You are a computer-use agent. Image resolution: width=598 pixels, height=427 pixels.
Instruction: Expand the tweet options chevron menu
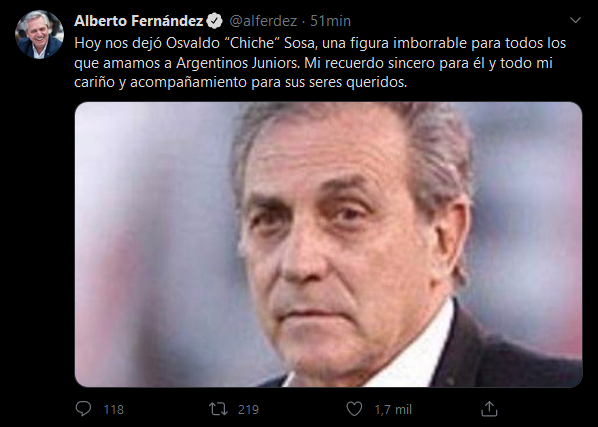(x=575, y=20)
